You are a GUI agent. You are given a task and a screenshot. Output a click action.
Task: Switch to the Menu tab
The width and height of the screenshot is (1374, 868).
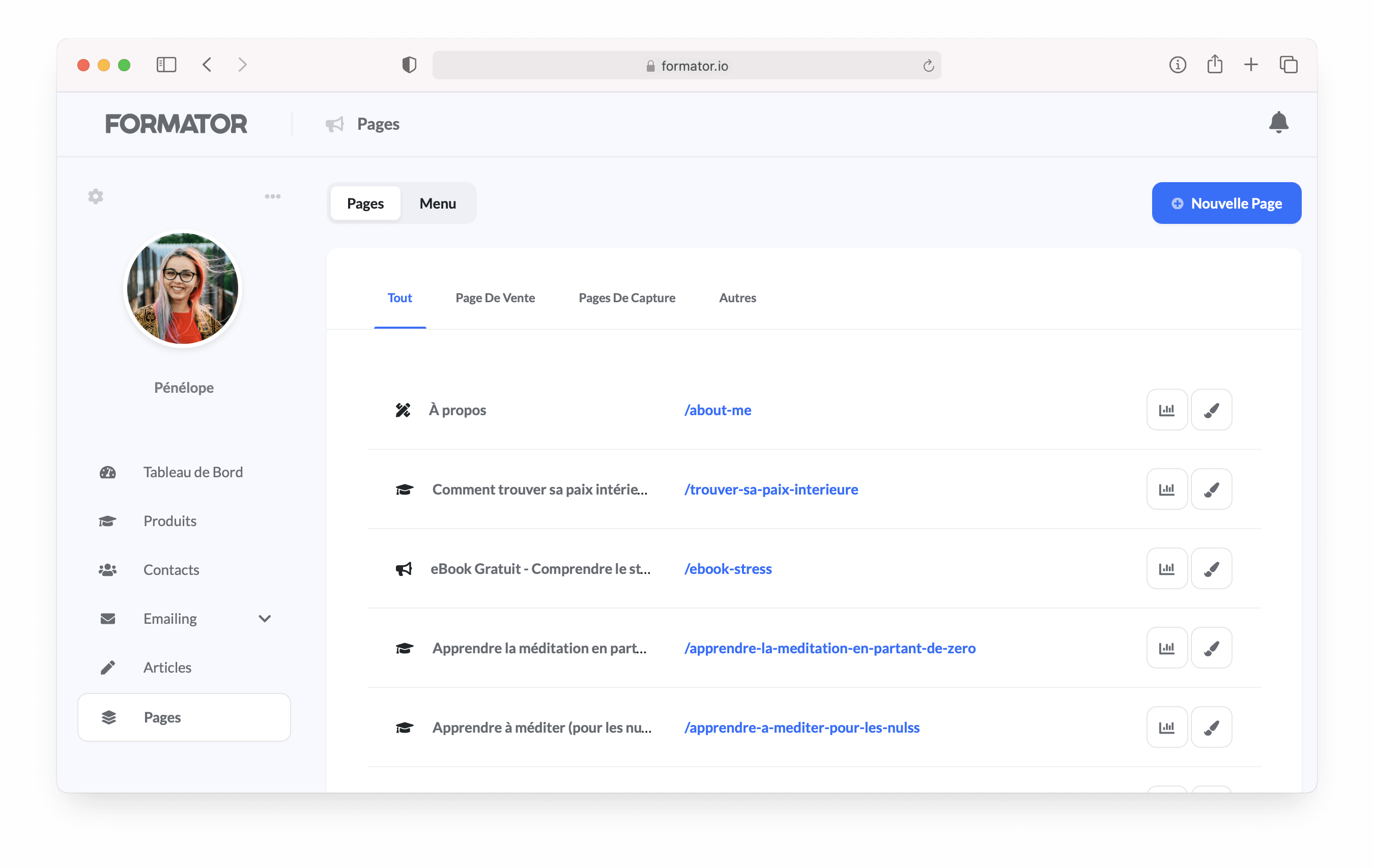(x=437, y=202)
